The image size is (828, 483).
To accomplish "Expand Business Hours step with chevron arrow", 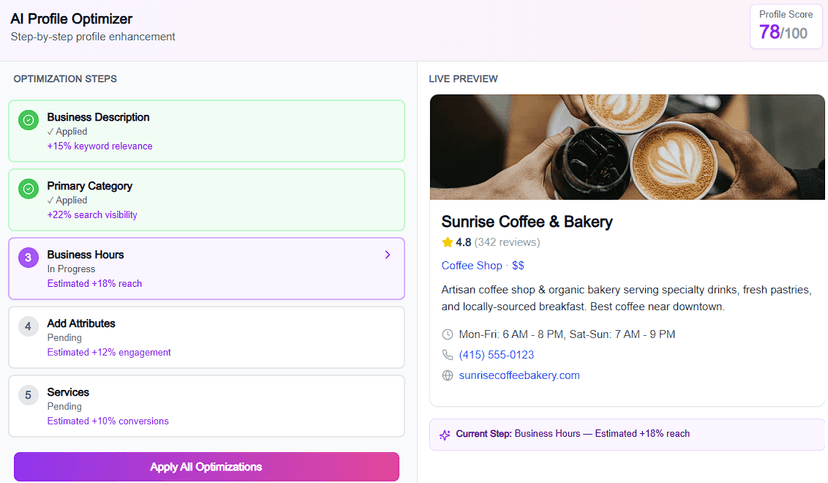I will click(x=387, y=255).
